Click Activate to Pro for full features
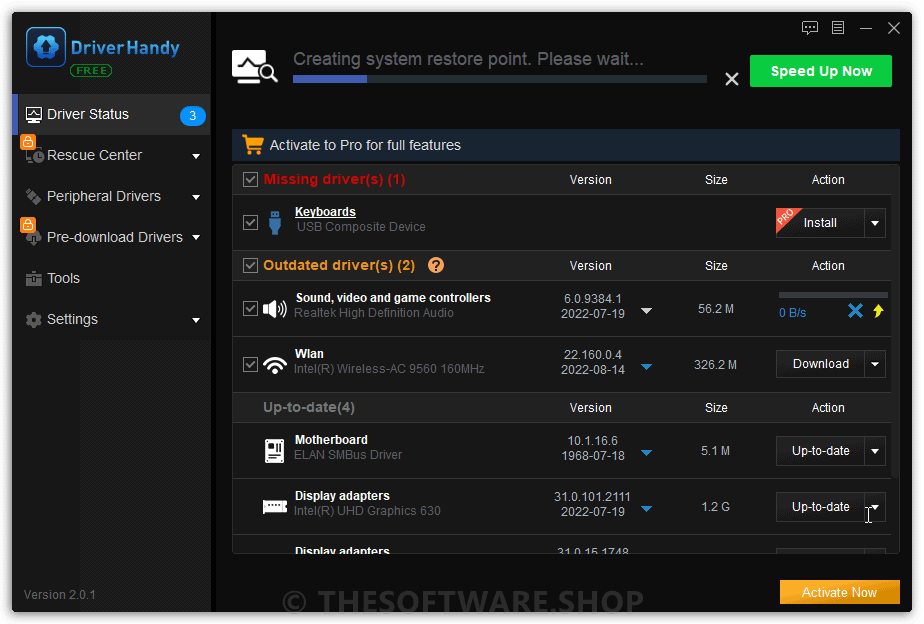This screenshot has height=624, width=924. [365, 145]
